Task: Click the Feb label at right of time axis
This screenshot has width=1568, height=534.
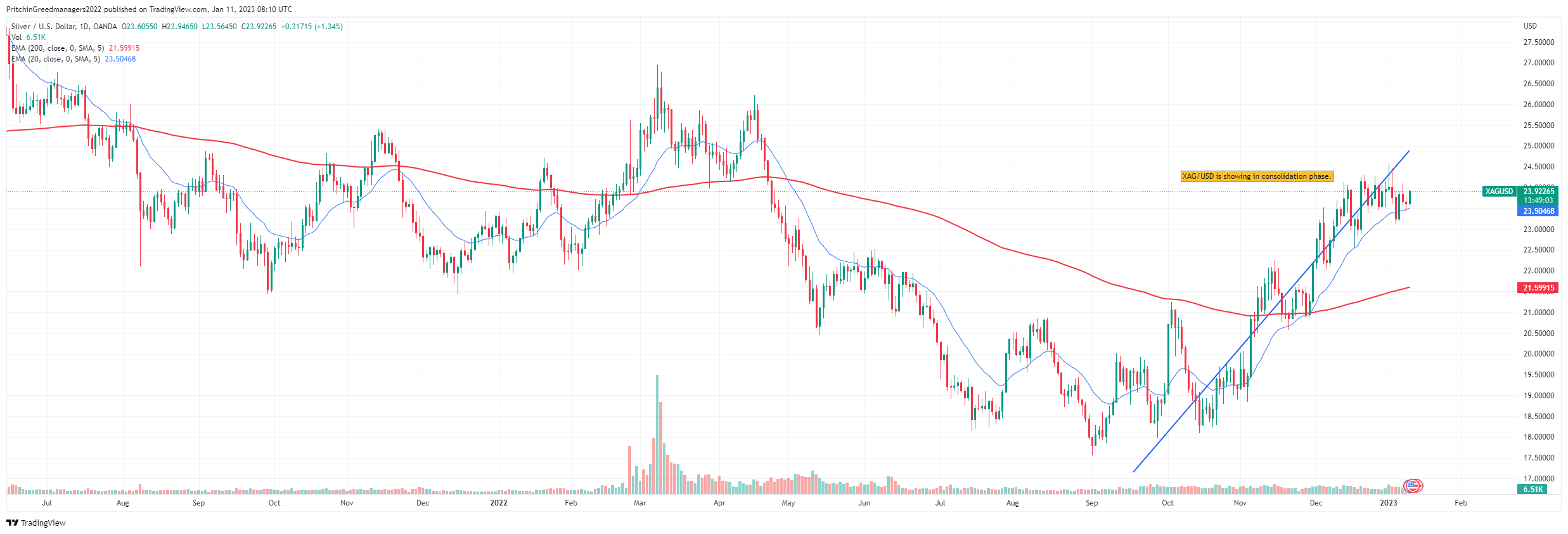Action: tap(1461, 503)
